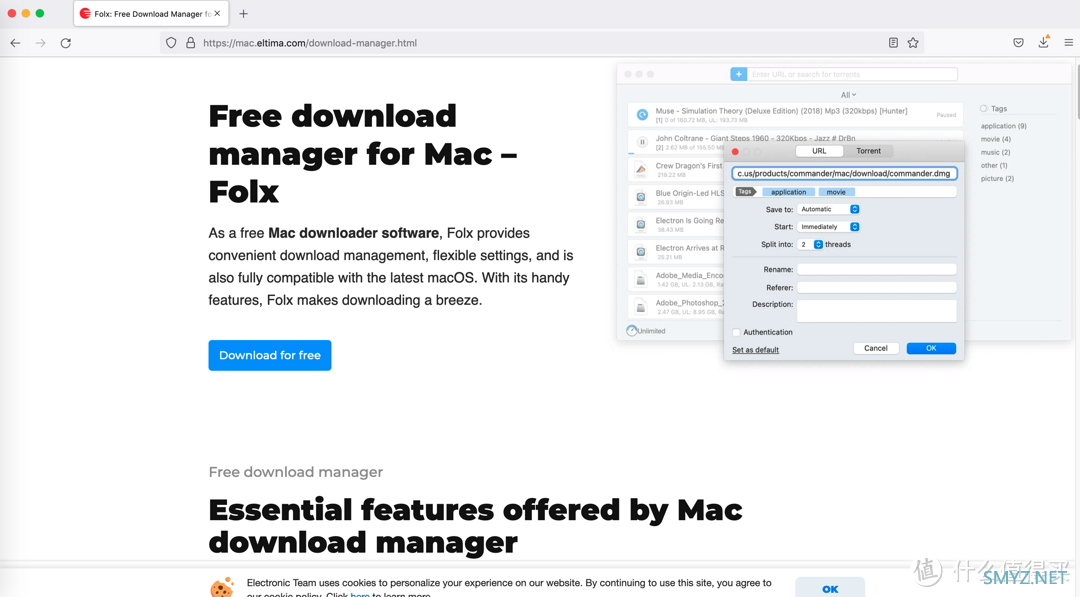Screen dimensions: 1080x597
Task: View site security info via padlock
Action: point(191,43)
